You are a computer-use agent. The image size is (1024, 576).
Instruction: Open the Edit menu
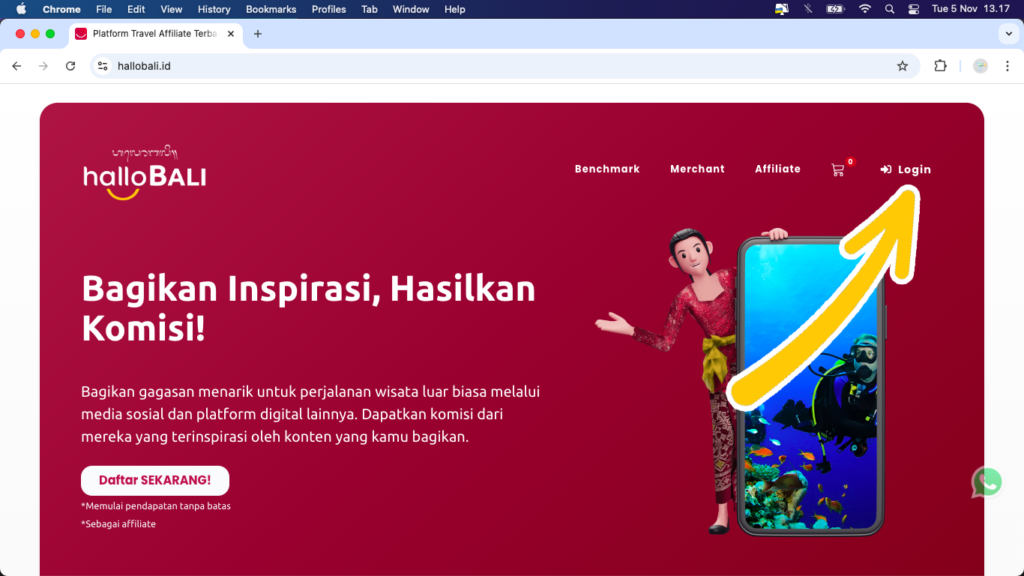136,9
